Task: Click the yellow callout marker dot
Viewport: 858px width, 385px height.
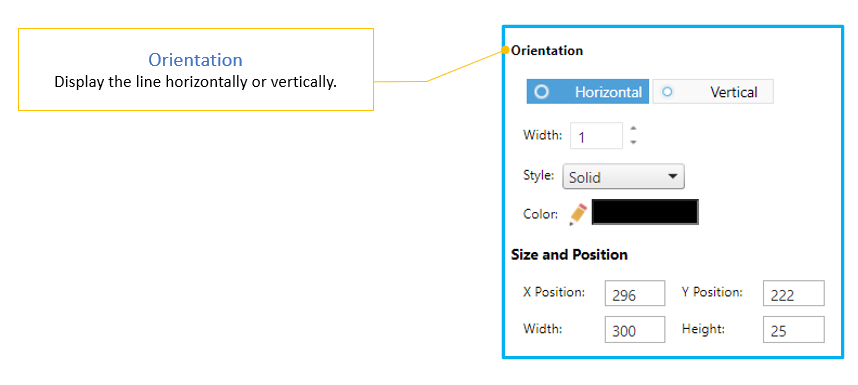Action: pyautogui.click(x=506, y=51)
